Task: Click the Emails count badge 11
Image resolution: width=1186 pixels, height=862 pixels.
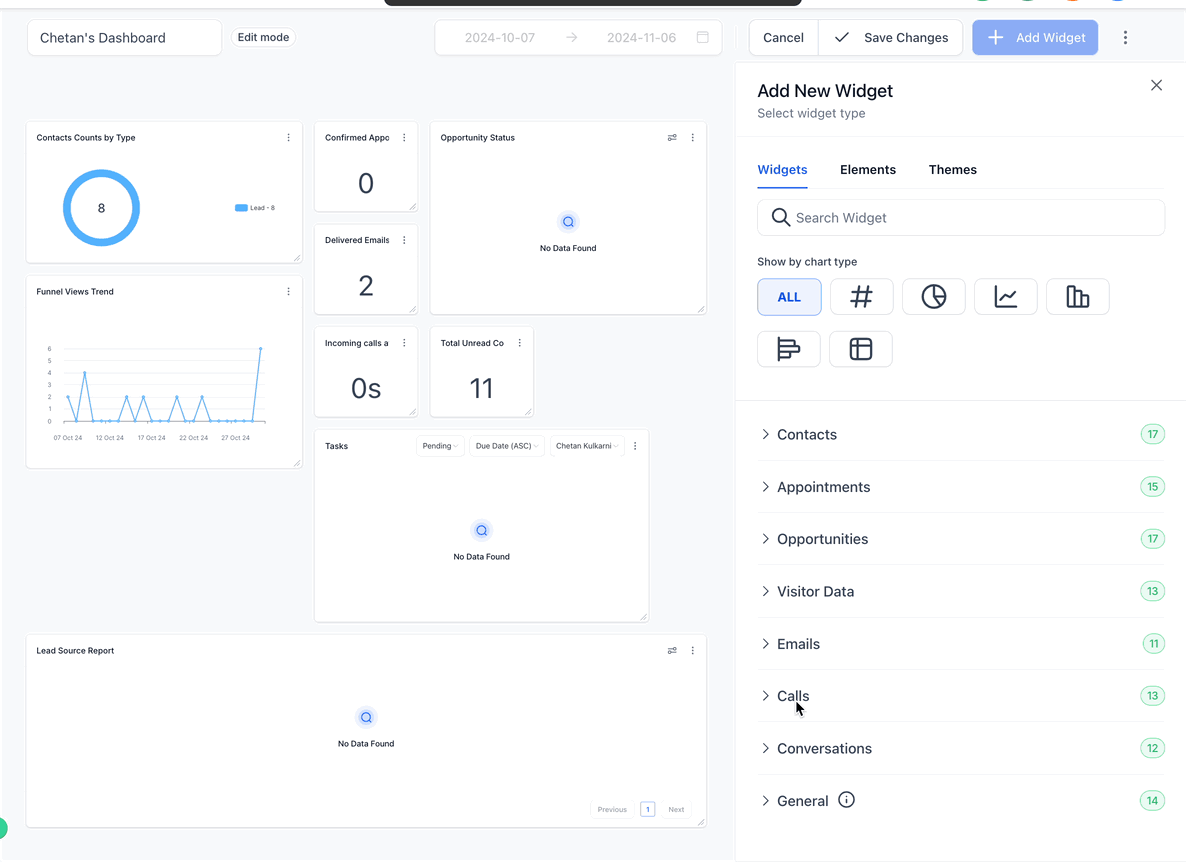Action: (x=1153, y=643)
